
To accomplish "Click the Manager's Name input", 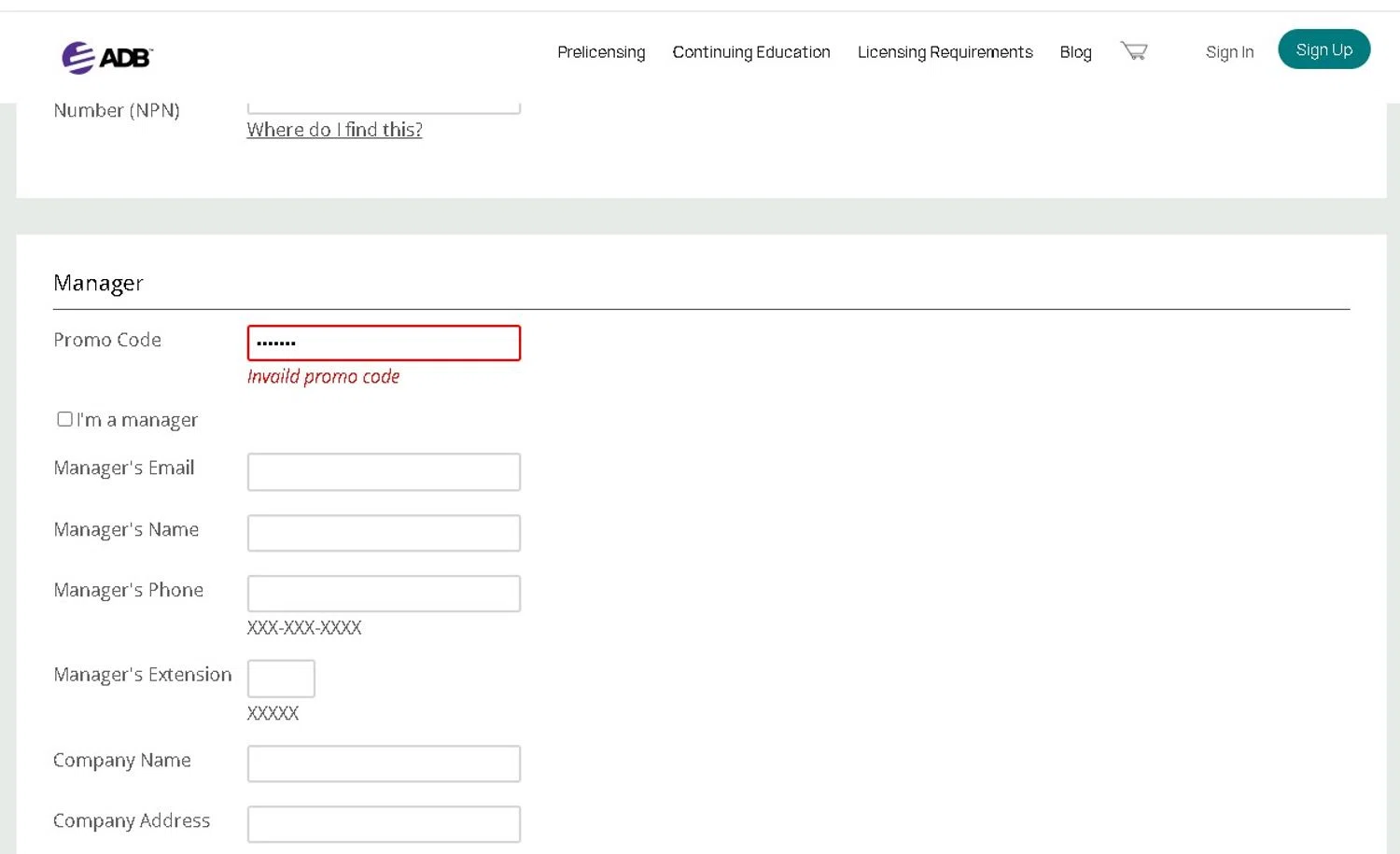I will click(384, 533).
